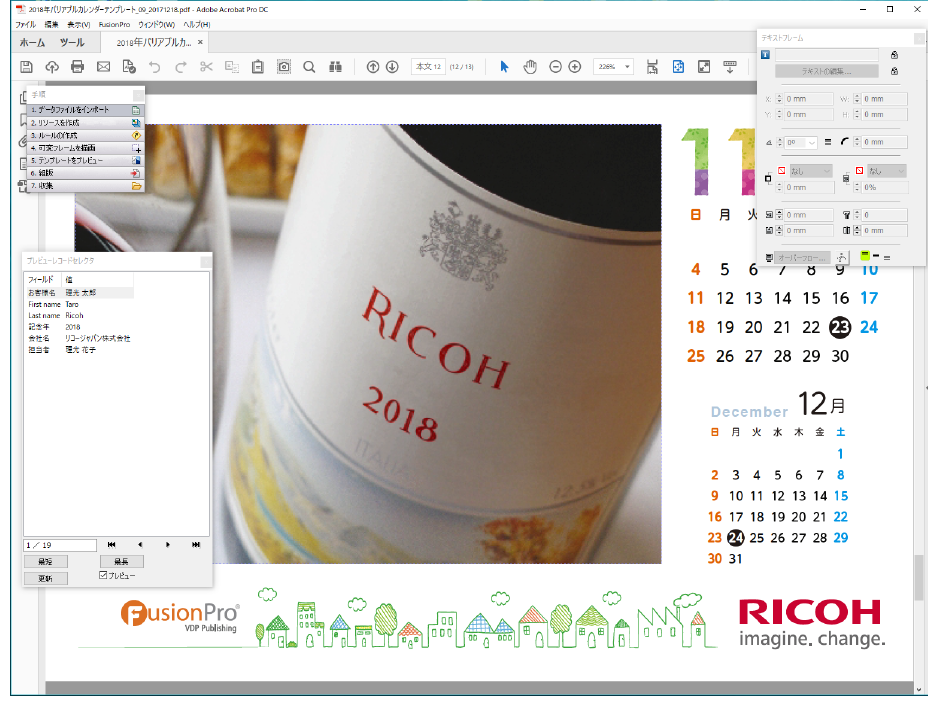The width and height of the screenshot is (928, 709).
Task: Click the Zoom in plus icon
Action: [575, 67]
